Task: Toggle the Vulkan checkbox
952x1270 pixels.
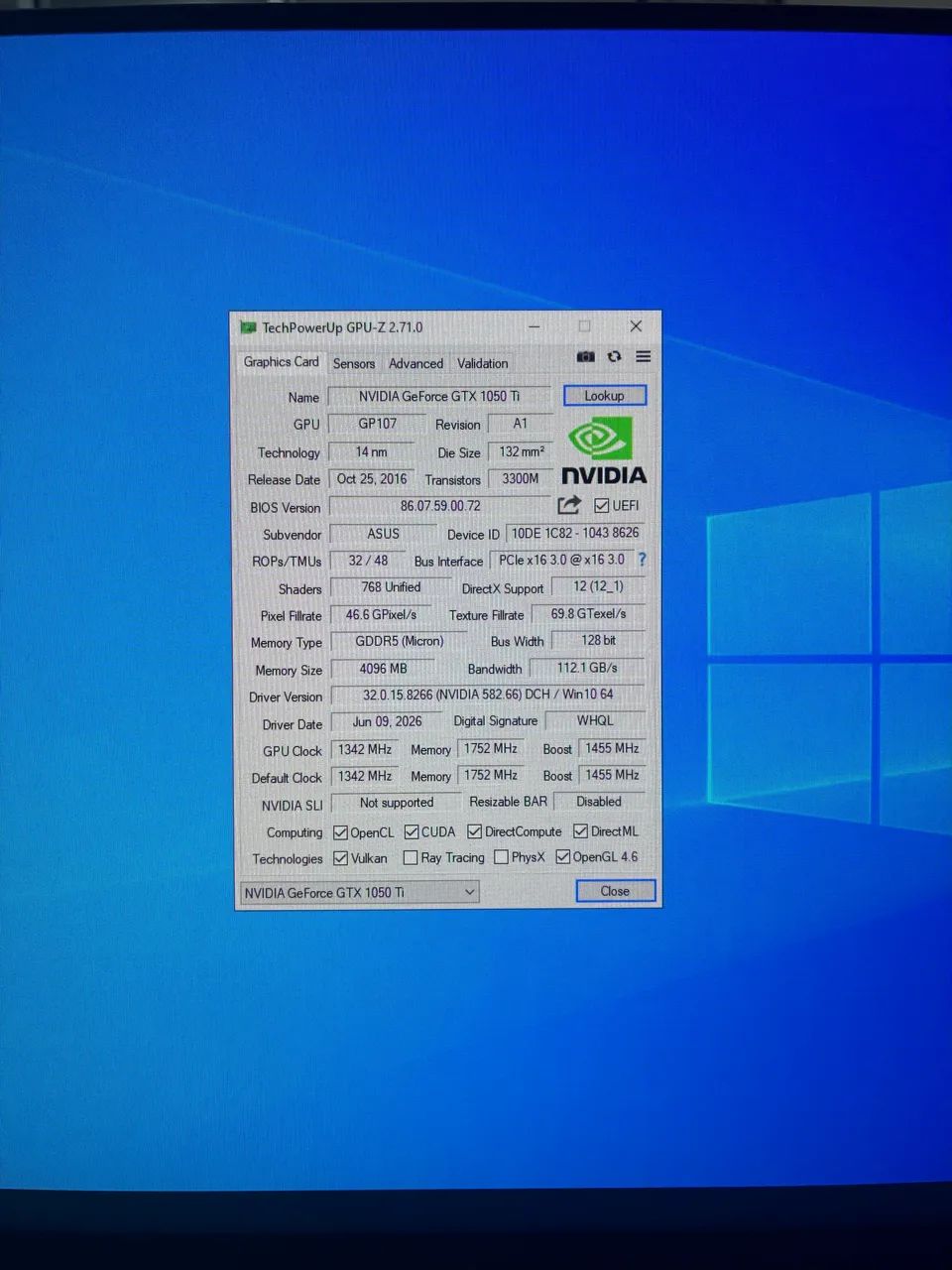Action: 340,858
